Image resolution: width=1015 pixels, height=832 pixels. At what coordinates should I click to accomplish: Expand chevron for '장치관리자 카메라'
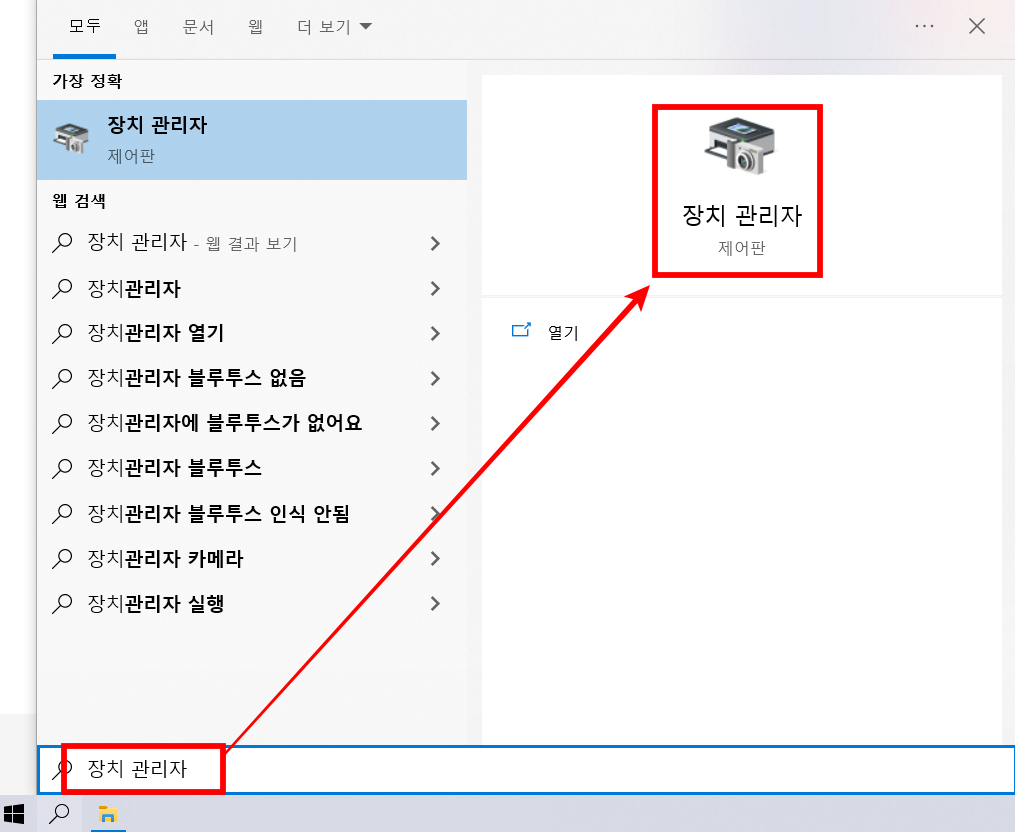coord(435,558)
